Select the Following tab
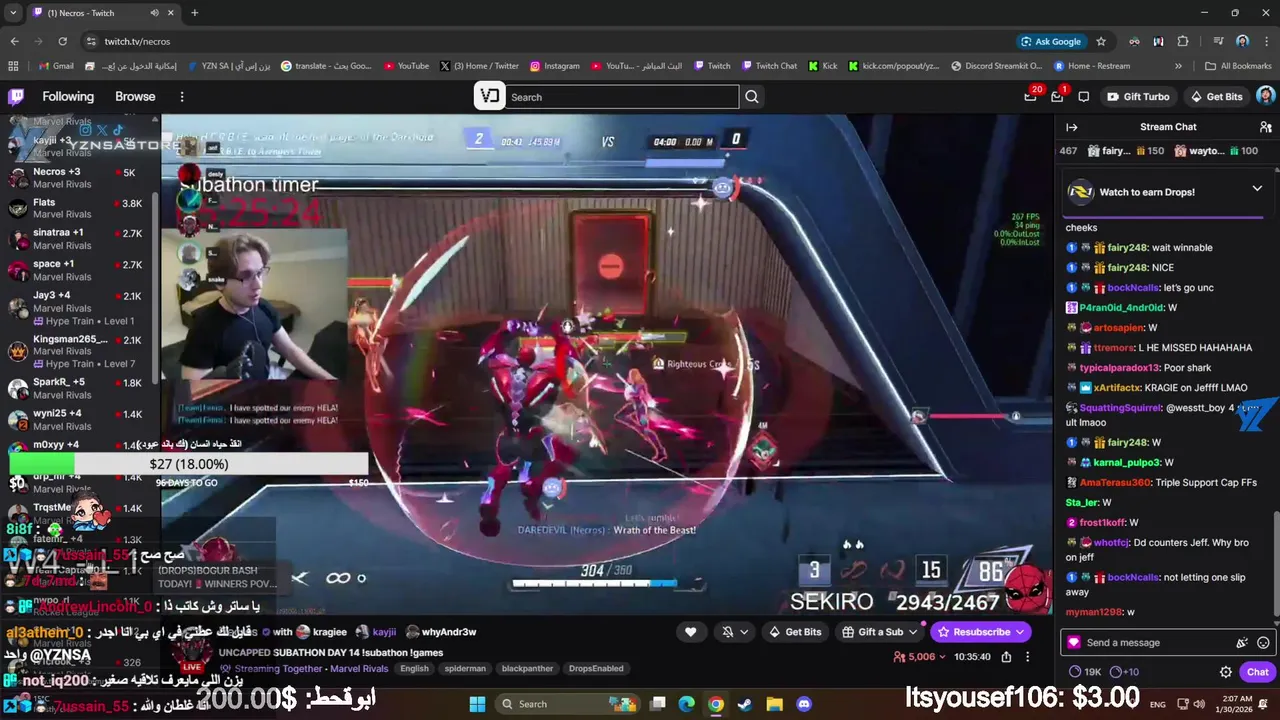Image resolution: width=1280 pixels, height=720 pixels. tap(68, 97)
